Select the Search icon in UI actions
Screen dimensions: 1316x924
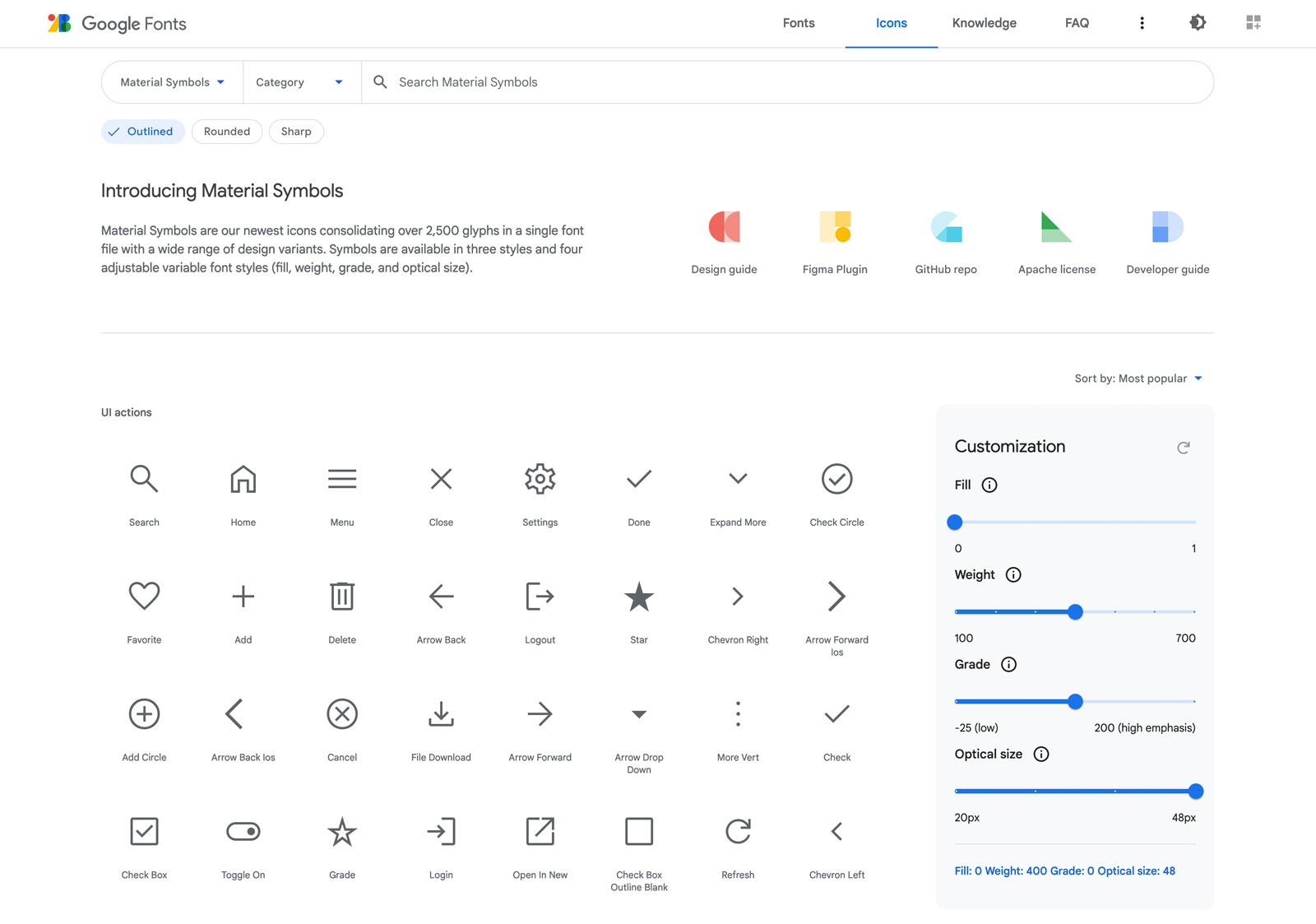click(x=144, y=479)
